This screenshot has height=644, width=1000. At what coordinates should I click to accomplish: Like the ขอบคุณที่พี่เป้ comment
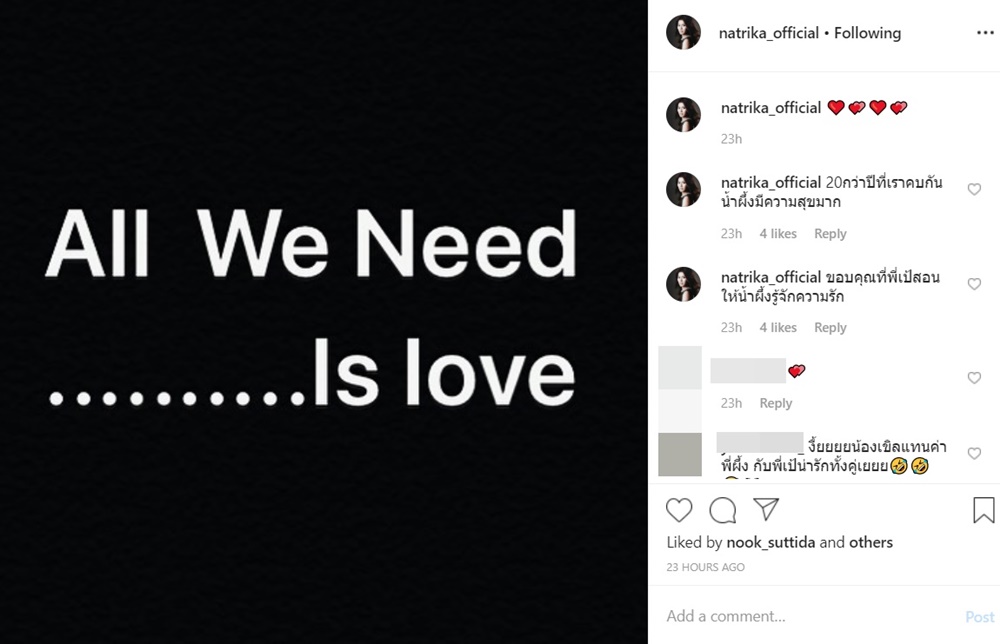974,284
